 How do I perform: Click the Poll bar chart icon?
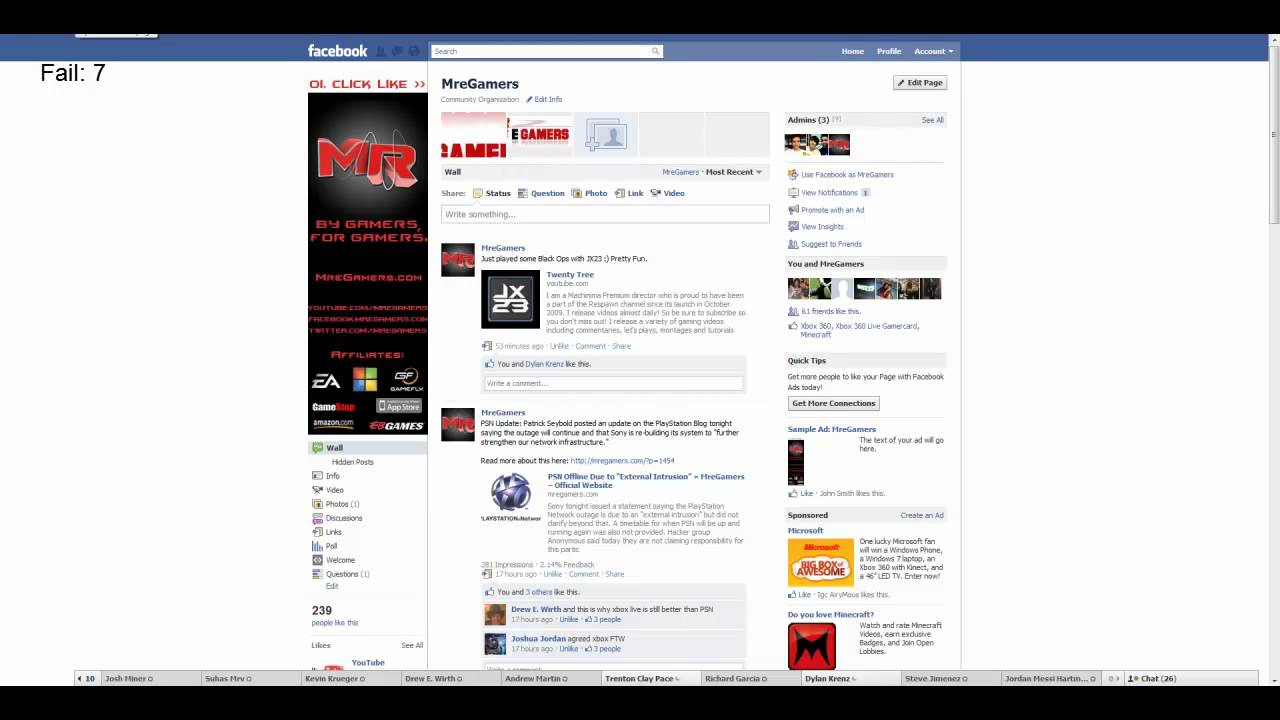317,546
